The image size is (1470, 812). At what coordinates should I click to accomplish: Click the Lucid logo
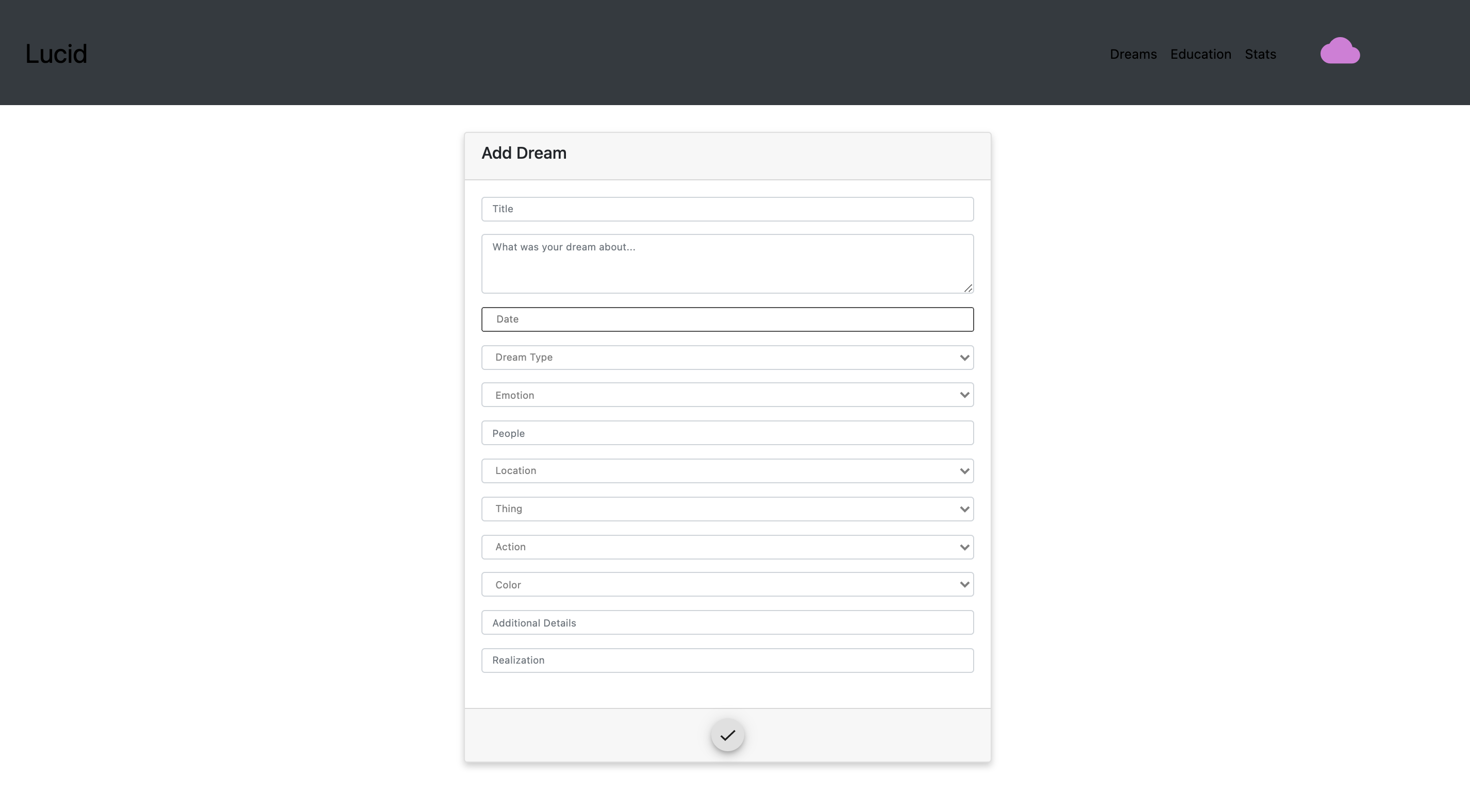[56, 54]
